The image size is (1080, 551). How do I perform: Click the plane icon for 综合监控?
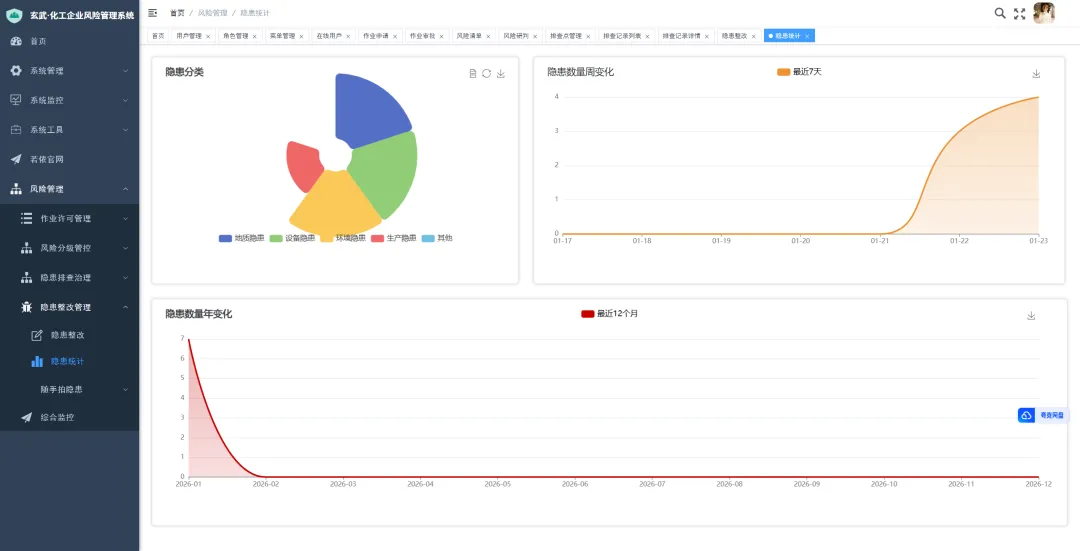coord(26,417)
